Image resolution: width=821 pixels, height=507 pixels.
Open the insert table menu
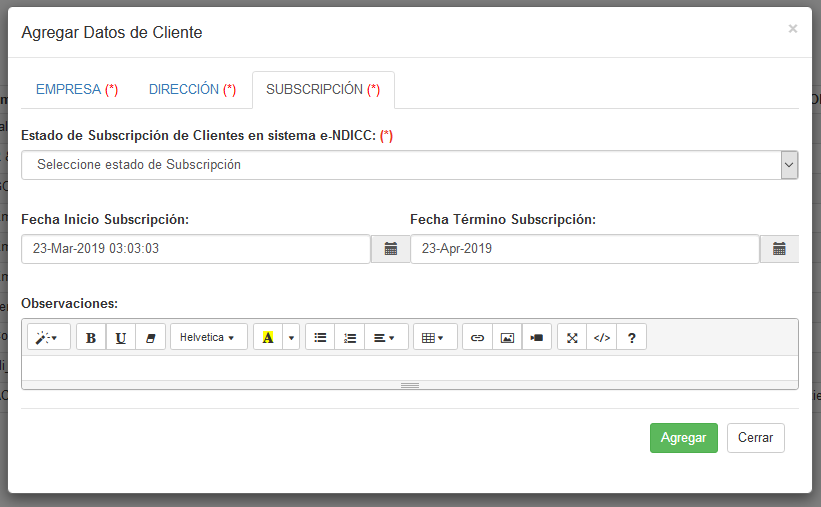(x=435, y=338)
